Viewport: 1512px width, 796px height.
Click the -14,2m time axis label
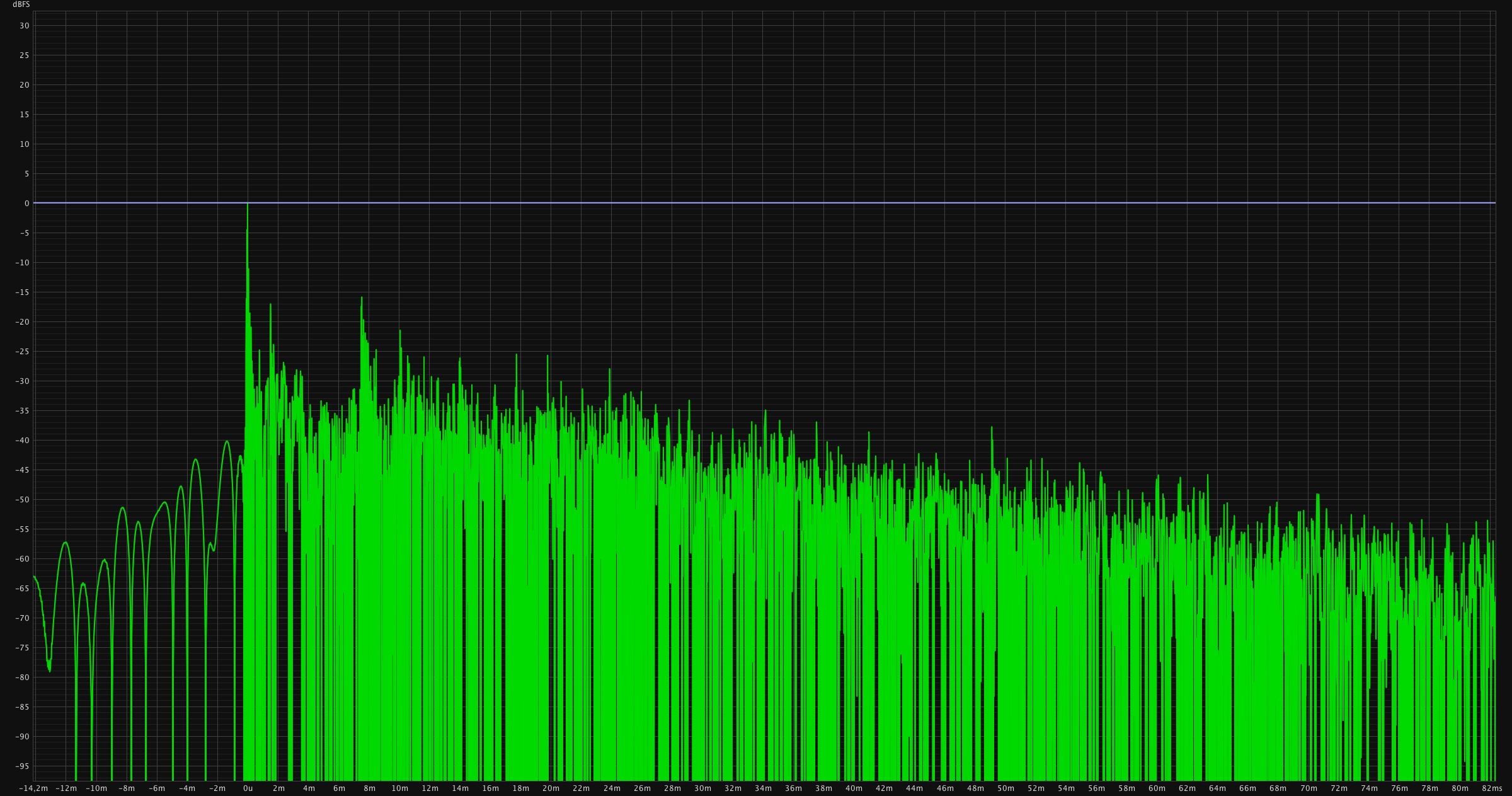point(33,788)
